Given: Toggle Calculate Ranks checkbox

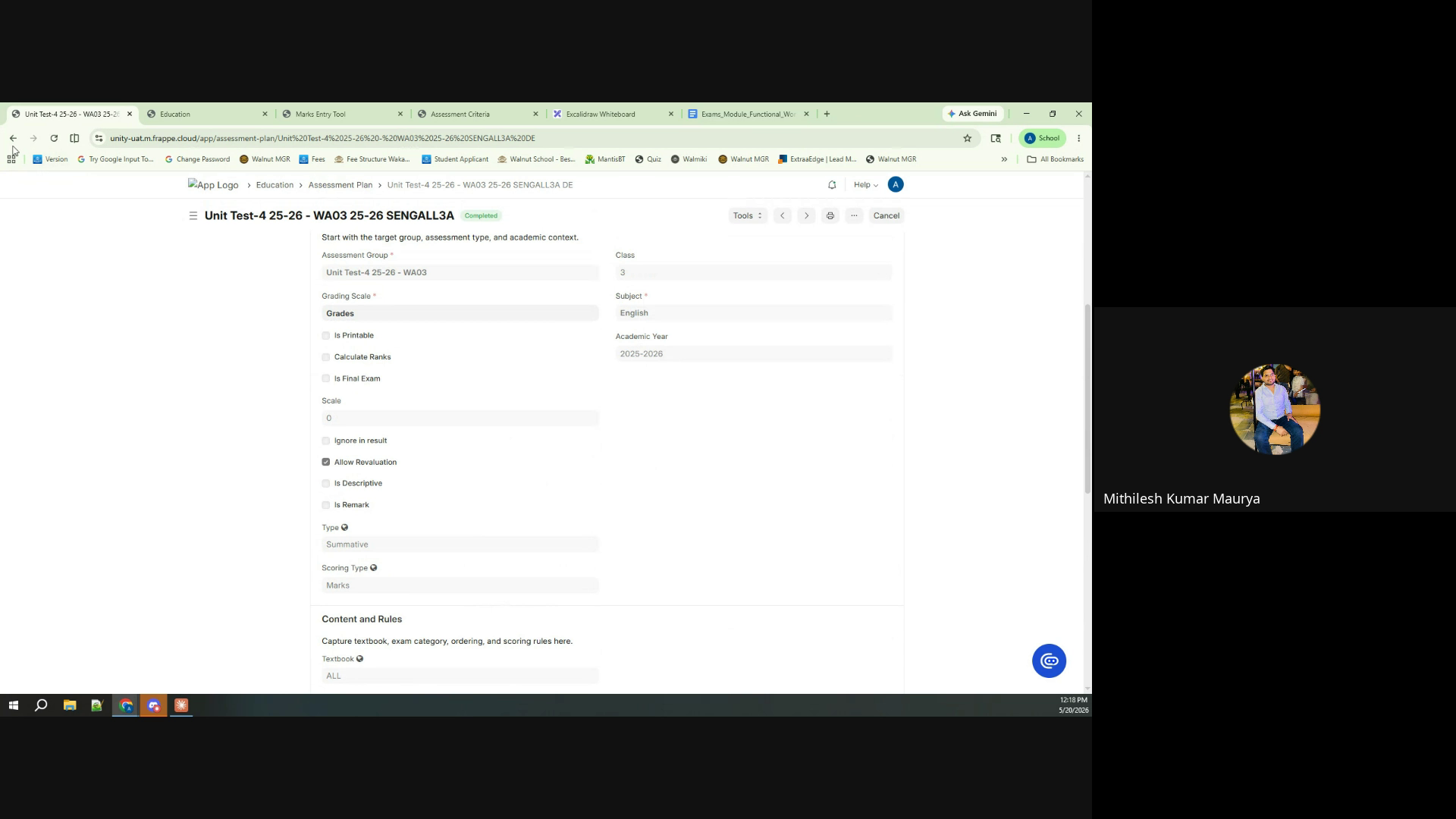Looking at the screenshot, I should point(326,357).
